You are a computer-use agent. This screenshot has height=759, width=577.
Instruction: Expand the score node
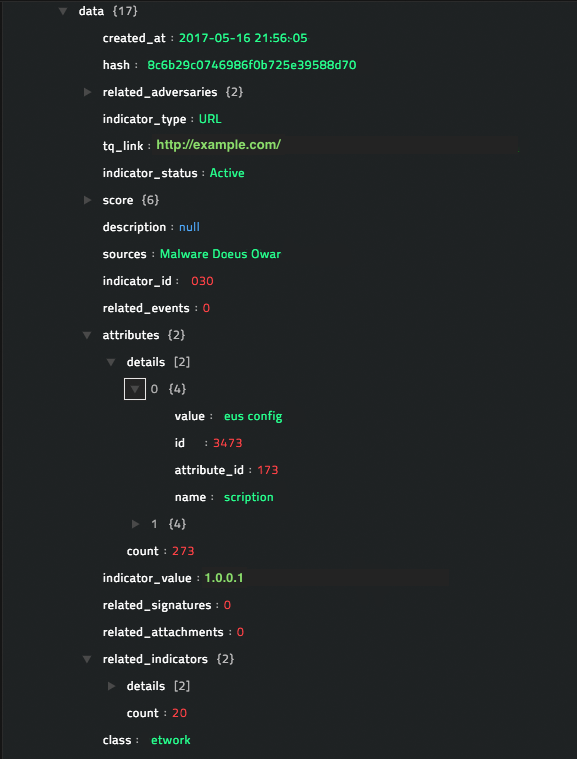pos(88,200)
